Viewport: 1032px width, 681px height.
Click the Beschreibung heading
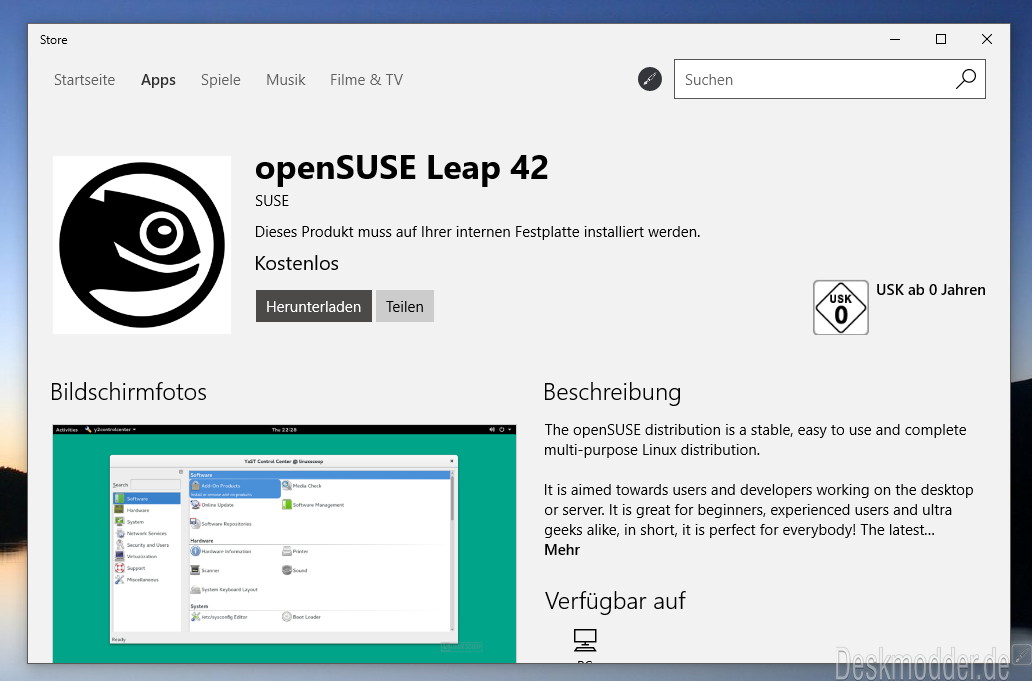[612, 392]
